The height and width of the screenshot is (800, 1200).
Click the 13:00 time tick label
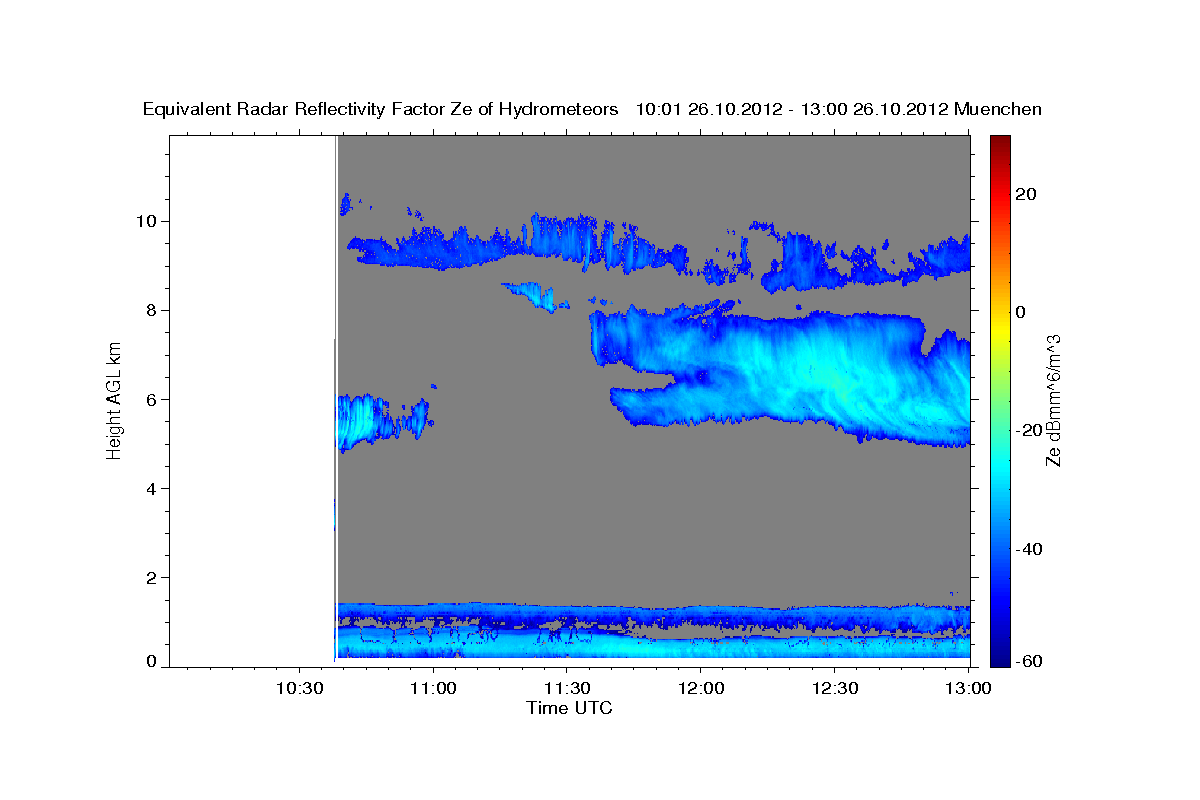pos(968,689)
